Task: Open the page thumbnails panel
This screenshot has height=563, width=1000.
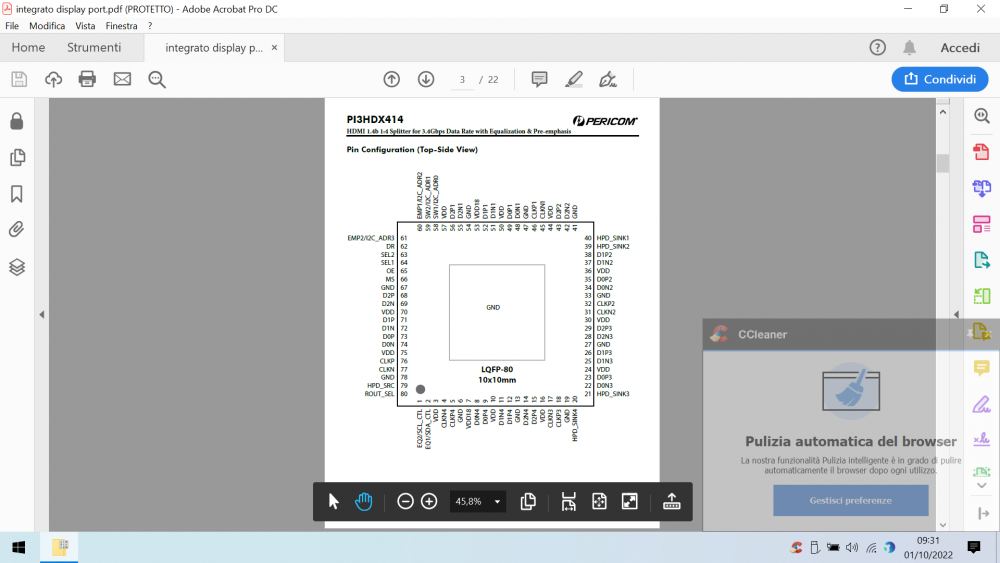Action: 17,157
